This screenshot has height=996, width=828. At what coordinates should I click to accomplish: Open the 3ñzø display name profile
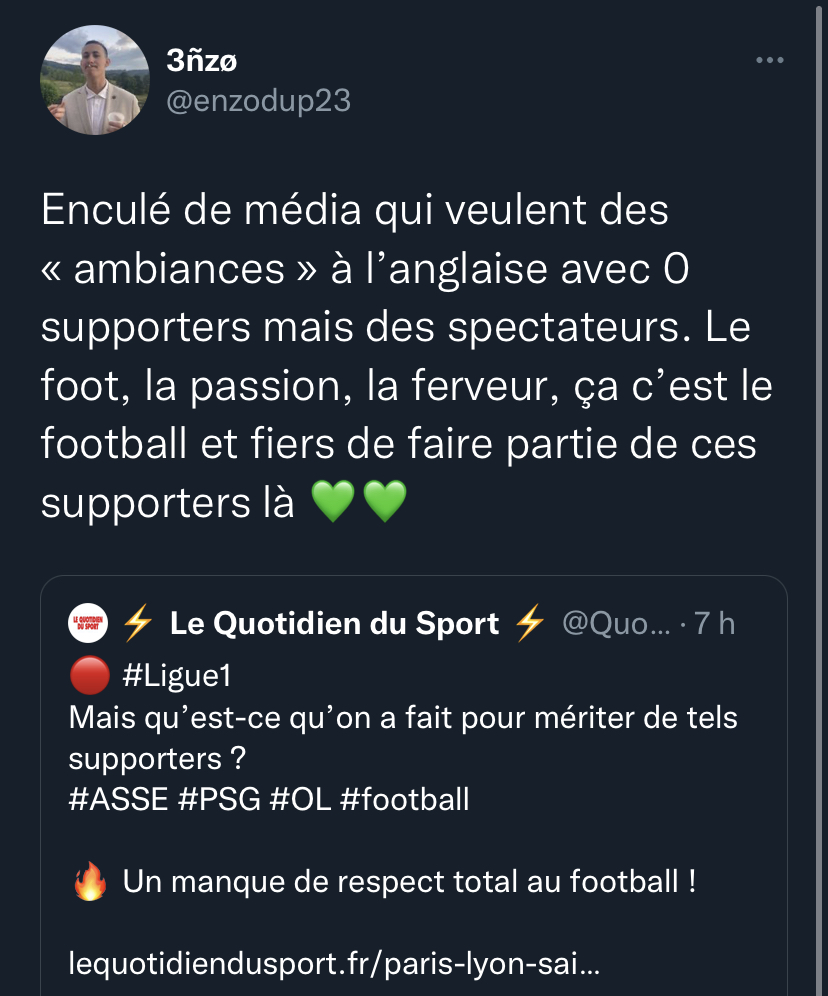[202, 61]
